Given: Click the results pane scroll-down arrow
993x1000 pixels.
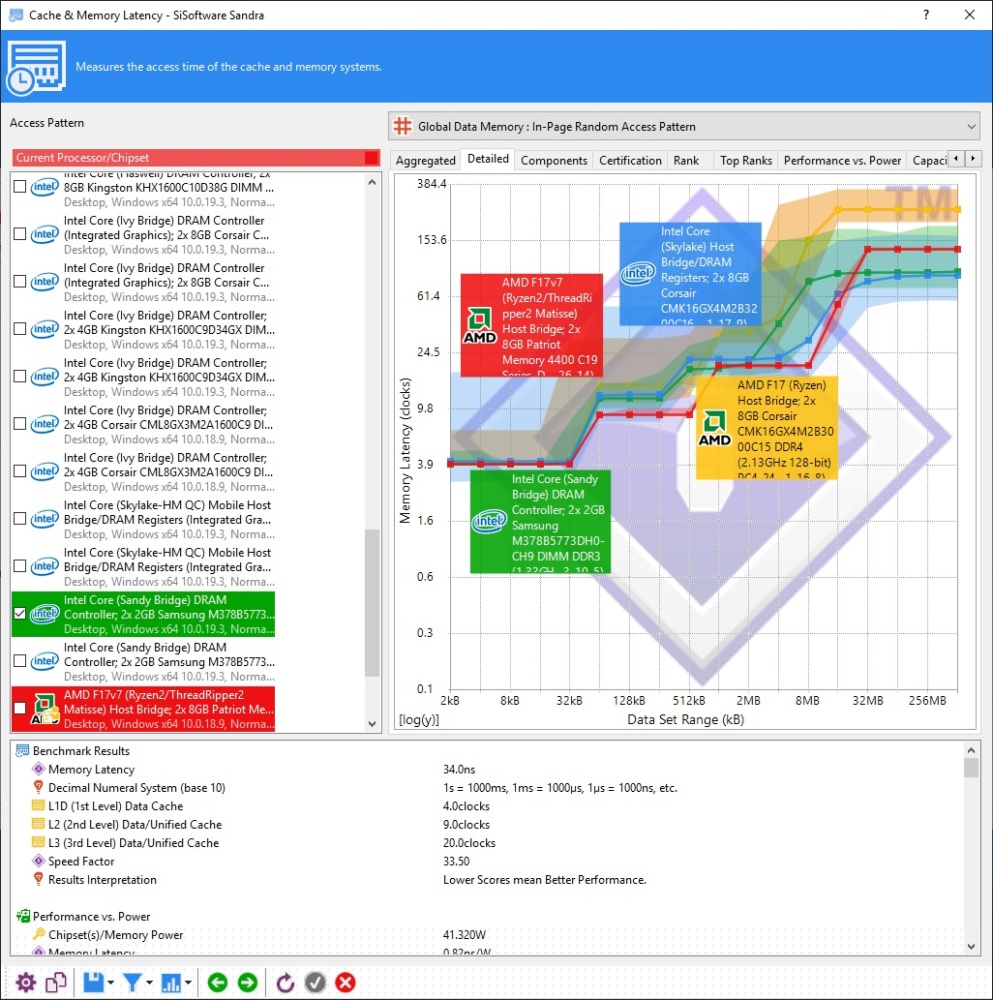Looking at the screenshot, I should 971,947.
